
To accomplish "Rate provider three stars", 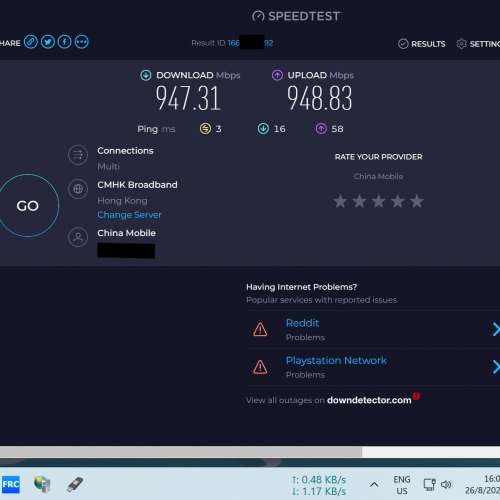I will pos(379,201).
